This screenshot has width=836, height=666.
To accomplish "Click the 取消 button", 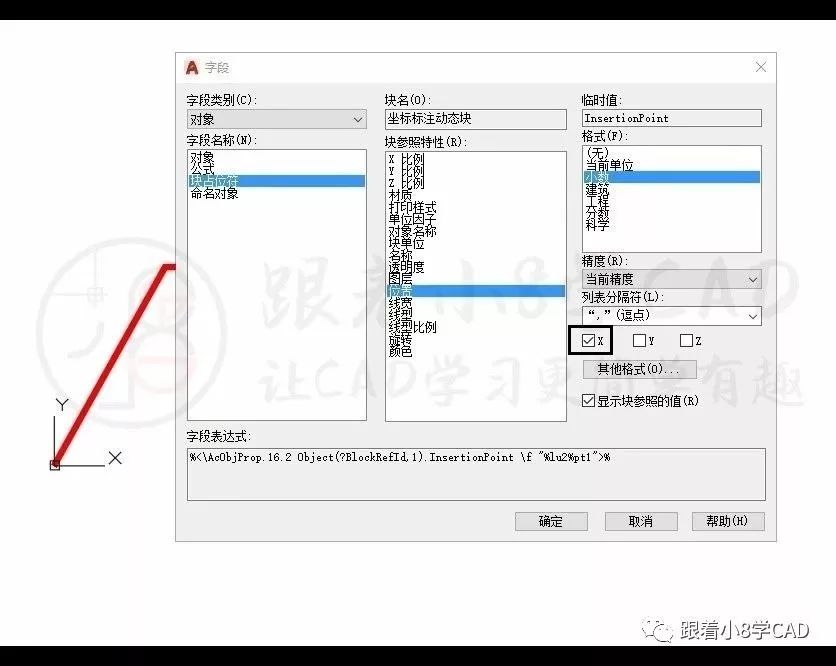I will pos(641,521).
